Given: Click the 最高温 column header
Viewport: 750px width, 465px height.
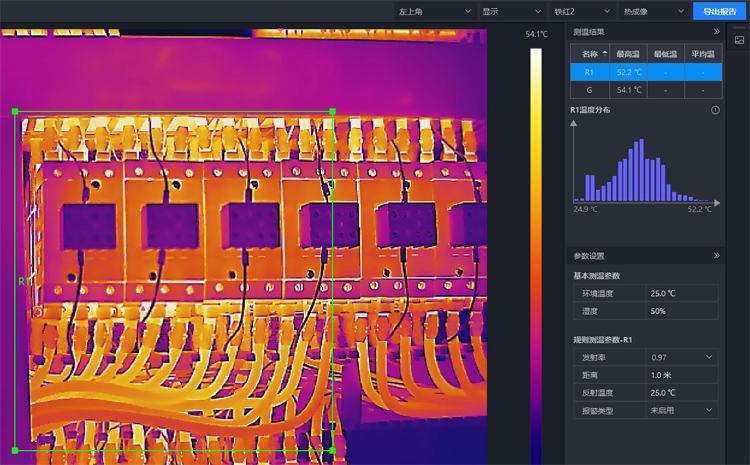Looking at the screenshot, I should pos(628,54).
